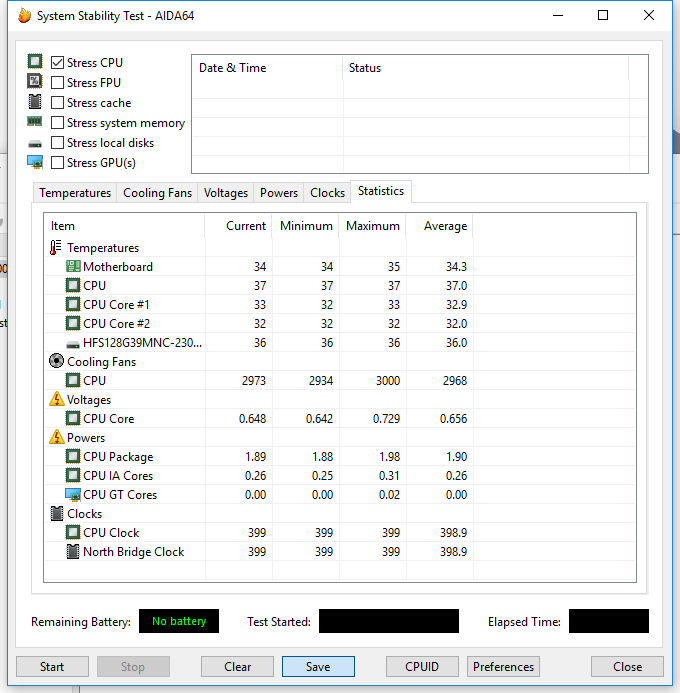
Task: Click the warning bolt icon next to Powers
Action: (57, 437)
